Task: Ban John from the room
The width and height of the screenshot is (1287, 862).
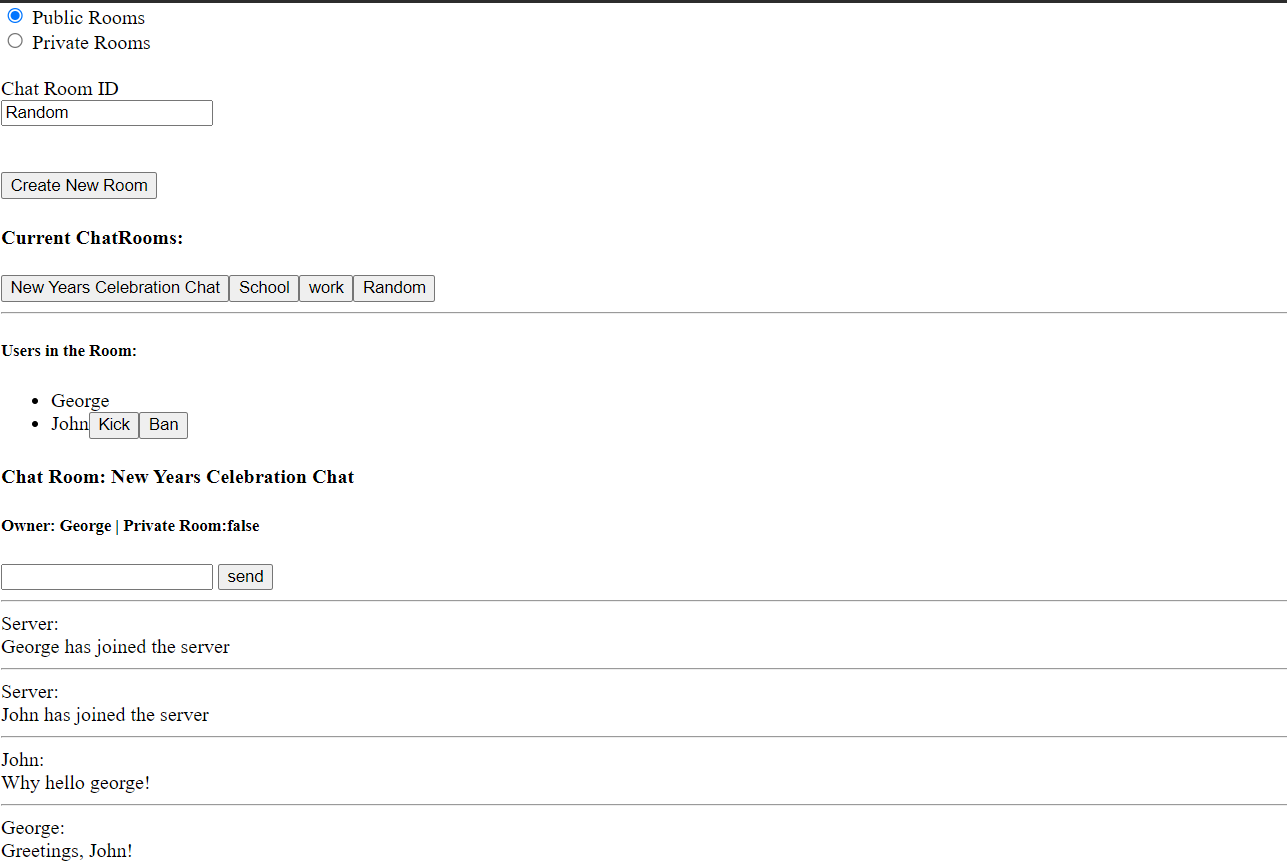Action: (x=163, y=425)
